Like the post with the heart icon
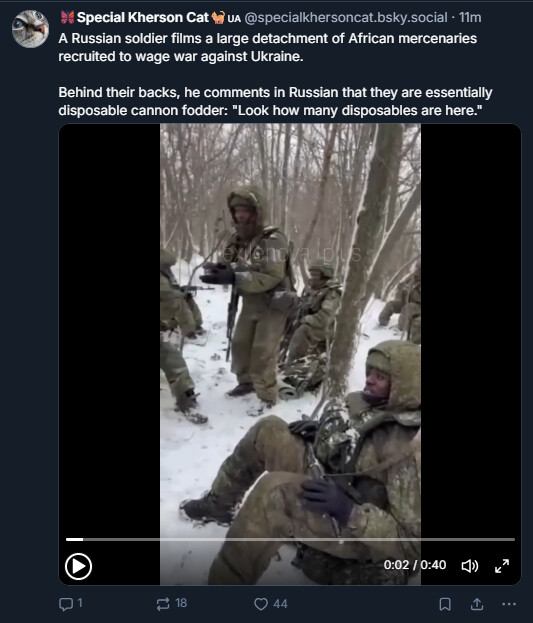The height and width of the screenshot is (623, 533). (x=261, y=604)
